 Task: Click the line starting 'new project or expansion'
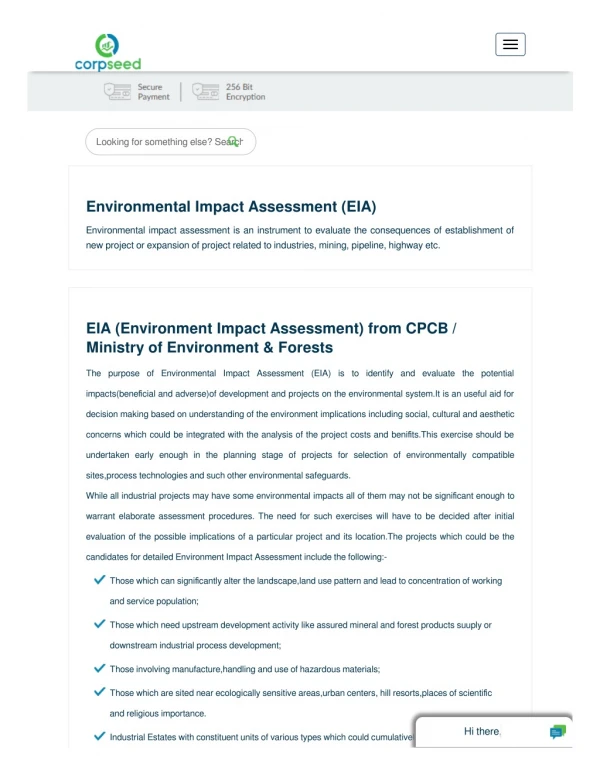click(x=263, y=246)
